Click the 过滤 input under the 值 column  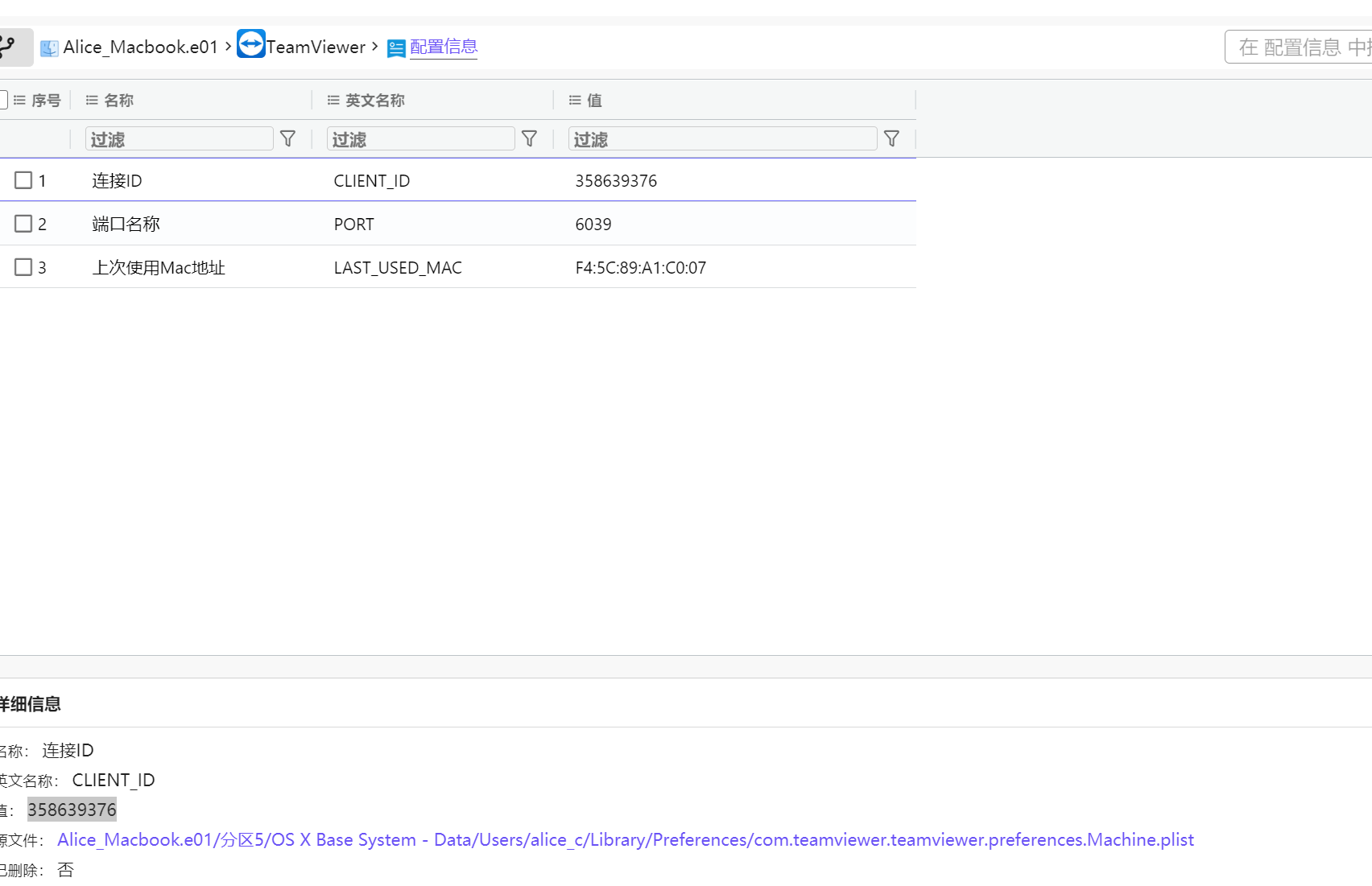tap(721, 138)
